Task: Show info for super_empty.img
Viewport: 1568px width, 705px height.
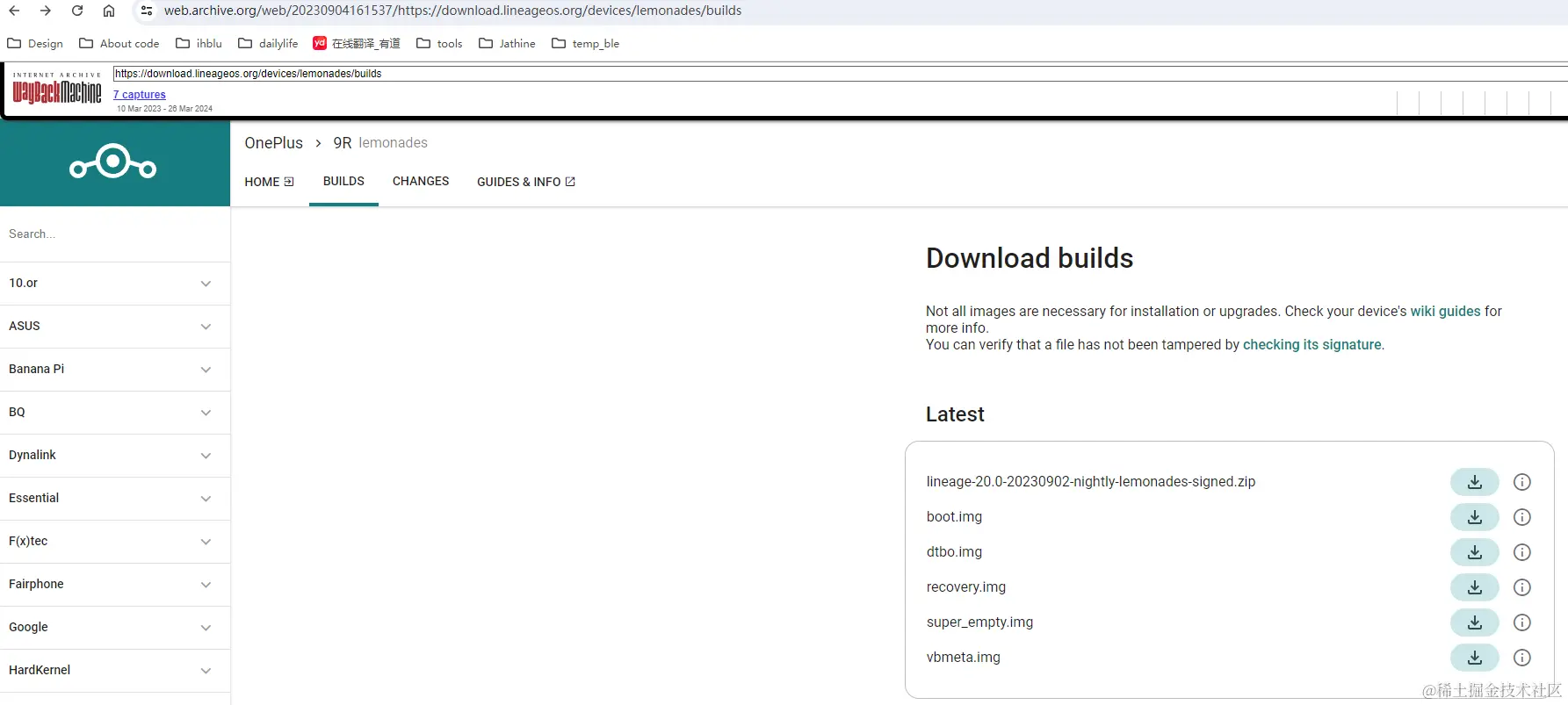Action: coord(1522,622)
